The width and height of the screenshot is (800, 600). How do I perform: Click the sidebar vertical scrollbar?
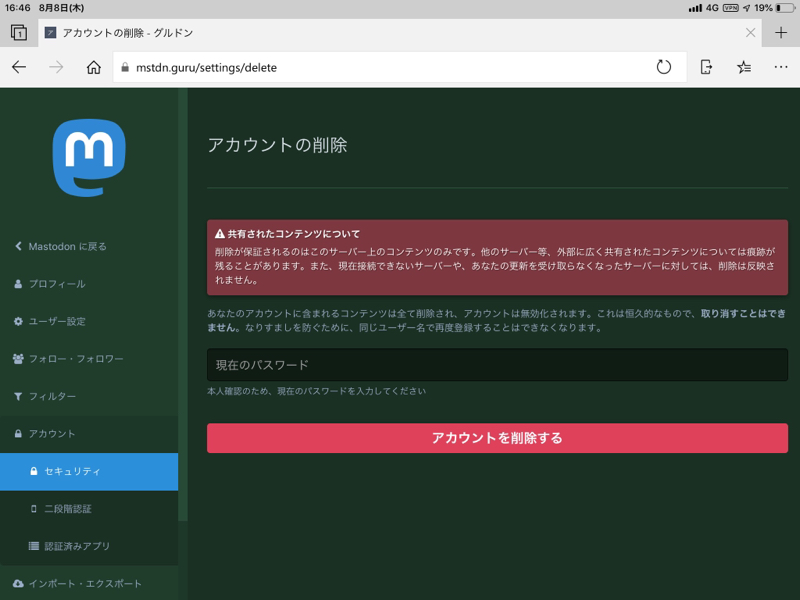coord(183,304)
